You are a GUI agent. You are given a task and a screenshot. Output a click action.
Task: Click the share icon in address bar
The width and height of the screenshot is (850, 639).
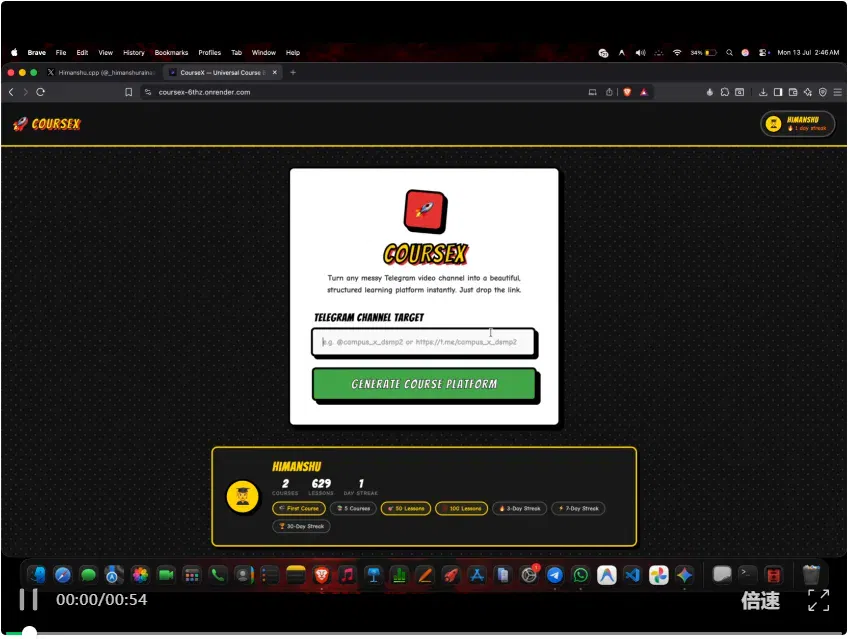tap(609, 92)
